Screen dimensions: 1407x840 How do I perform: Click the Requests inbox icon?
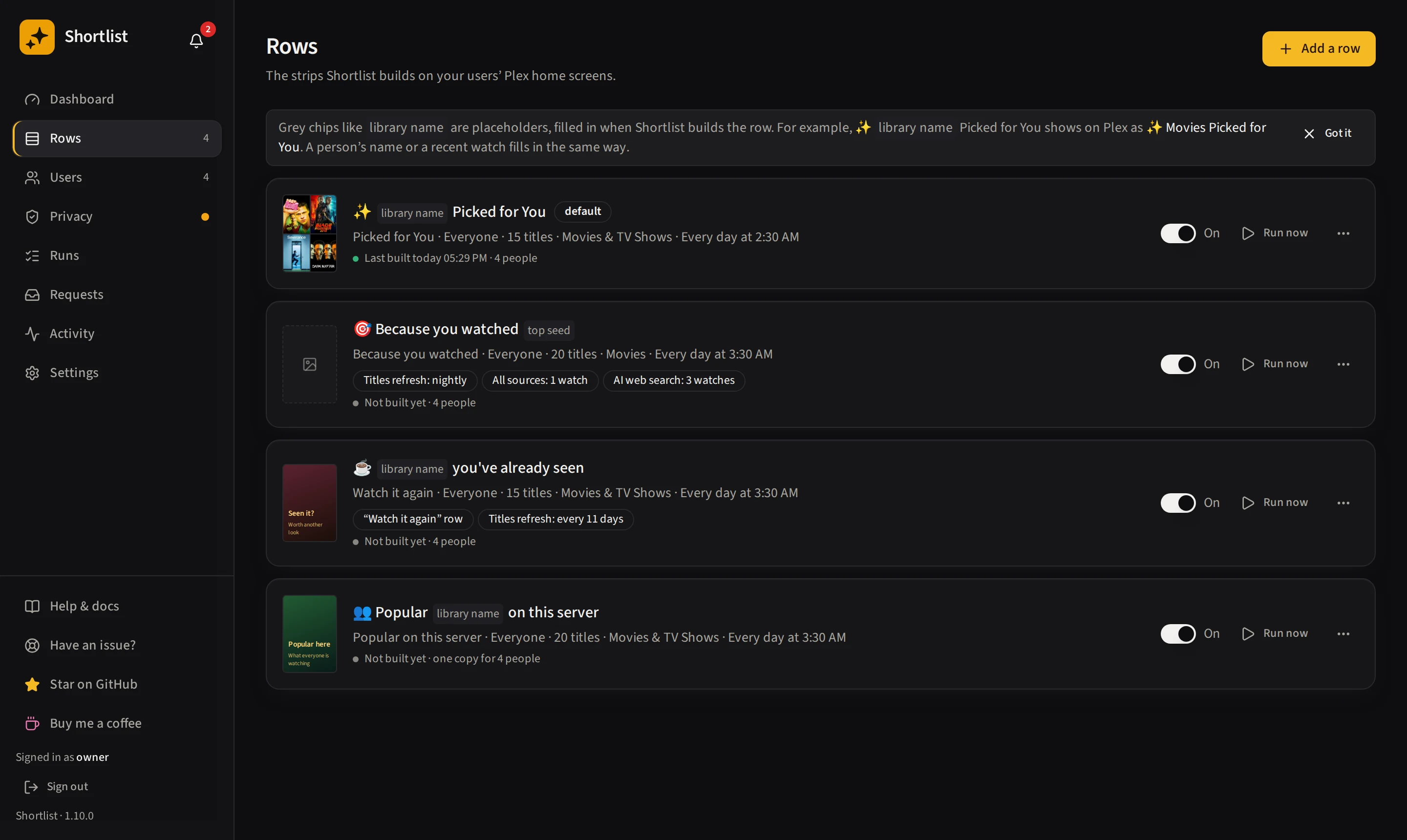[x=32, y=295]
